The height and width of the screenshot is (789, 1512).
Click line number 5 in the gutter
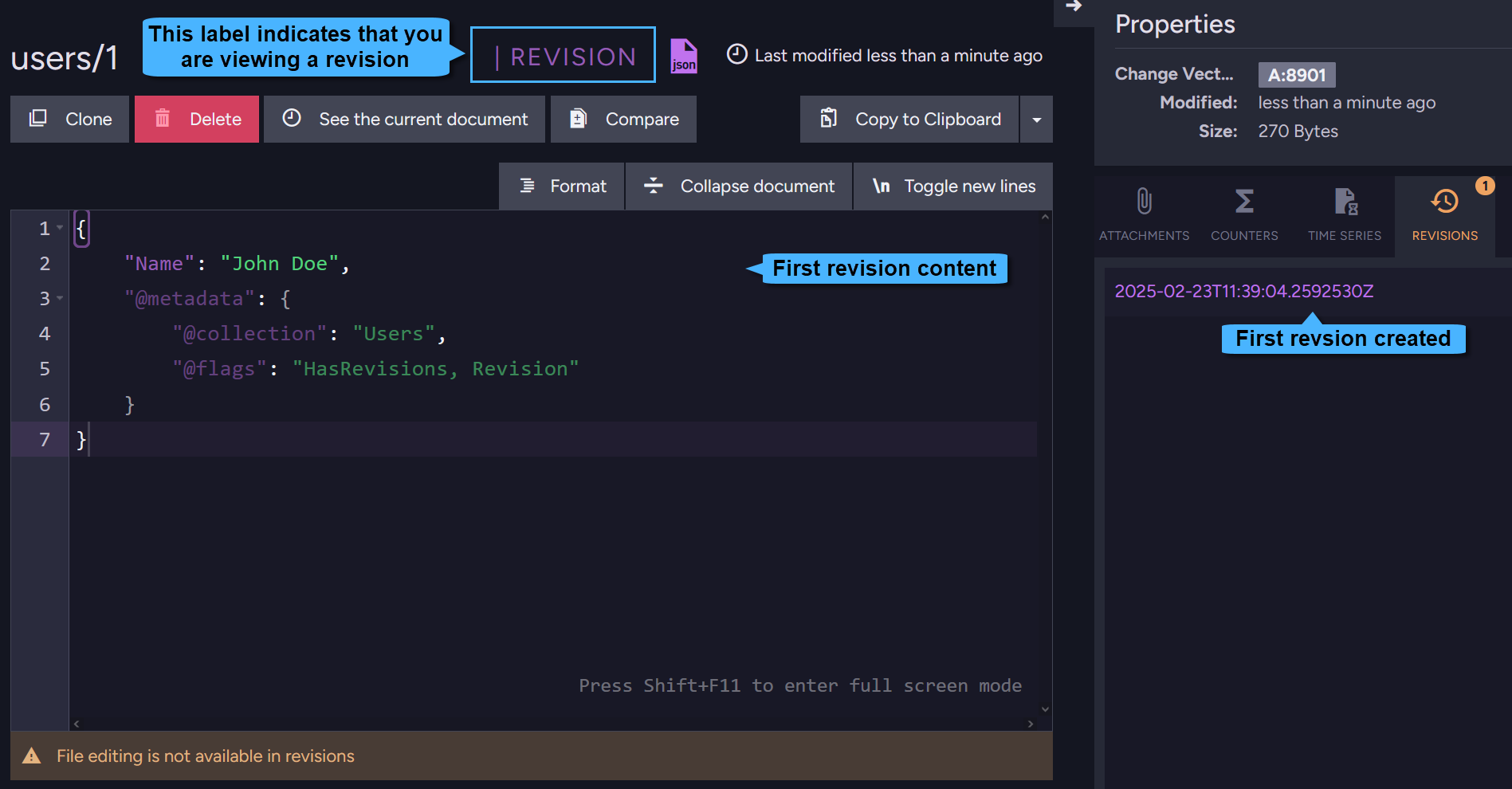45,369
